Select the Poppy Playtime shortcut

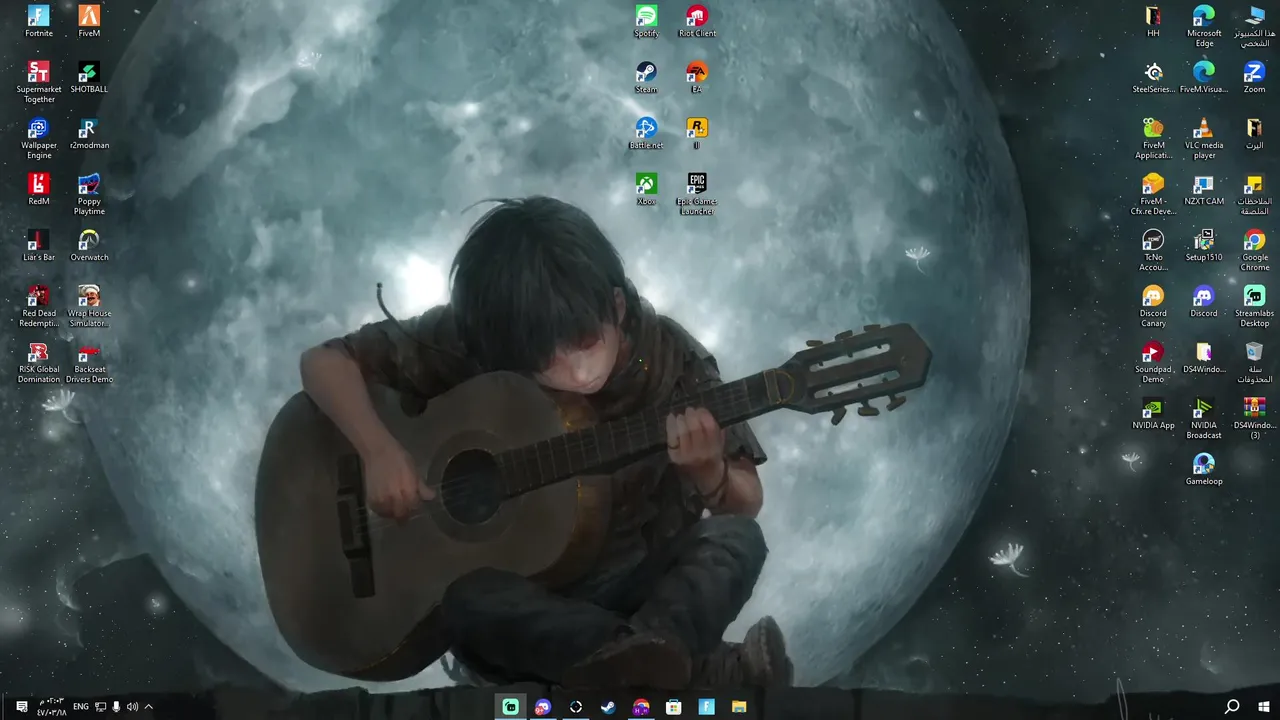point(89,194)
